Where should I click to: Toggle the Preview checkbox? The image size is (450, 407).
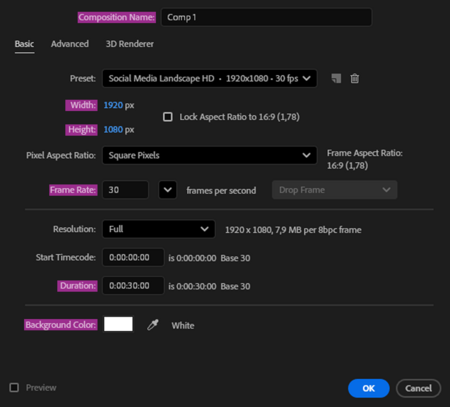(14, 388)
